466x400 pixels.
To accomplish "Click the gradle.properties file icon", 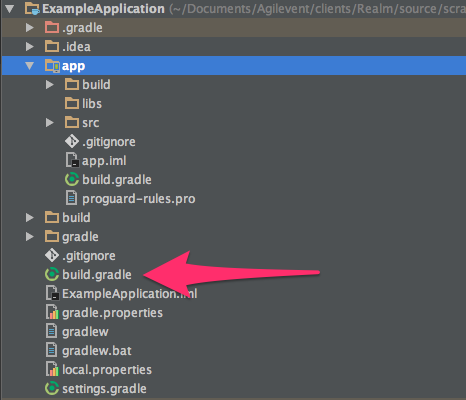I will click(52, 312).
